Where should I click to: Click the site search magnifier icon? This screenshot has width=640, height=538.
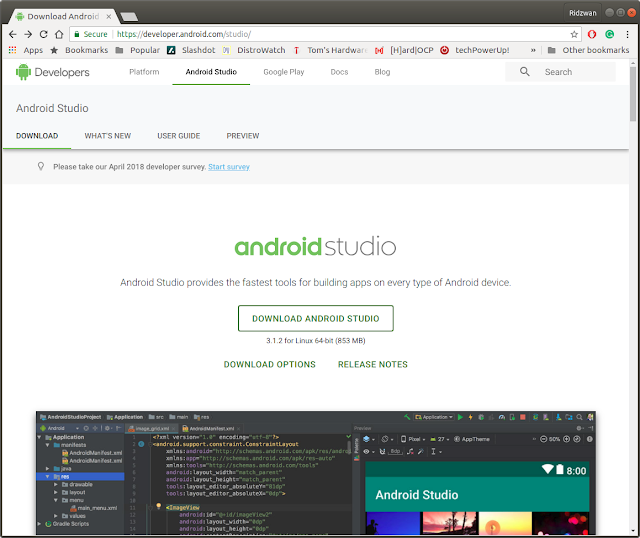click(x=524, y=72)
